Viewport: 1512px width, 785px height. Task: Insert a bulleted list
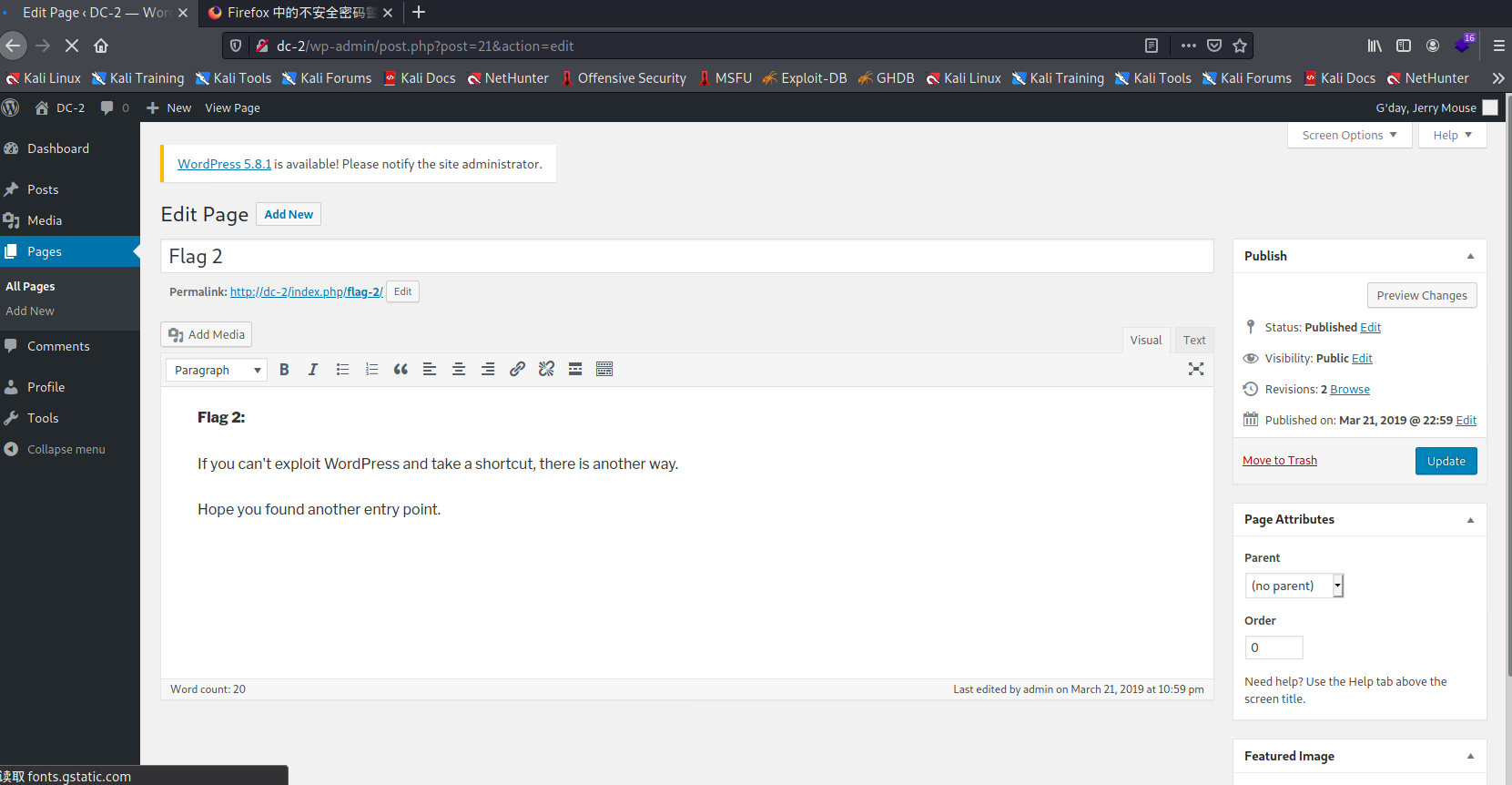342,369
